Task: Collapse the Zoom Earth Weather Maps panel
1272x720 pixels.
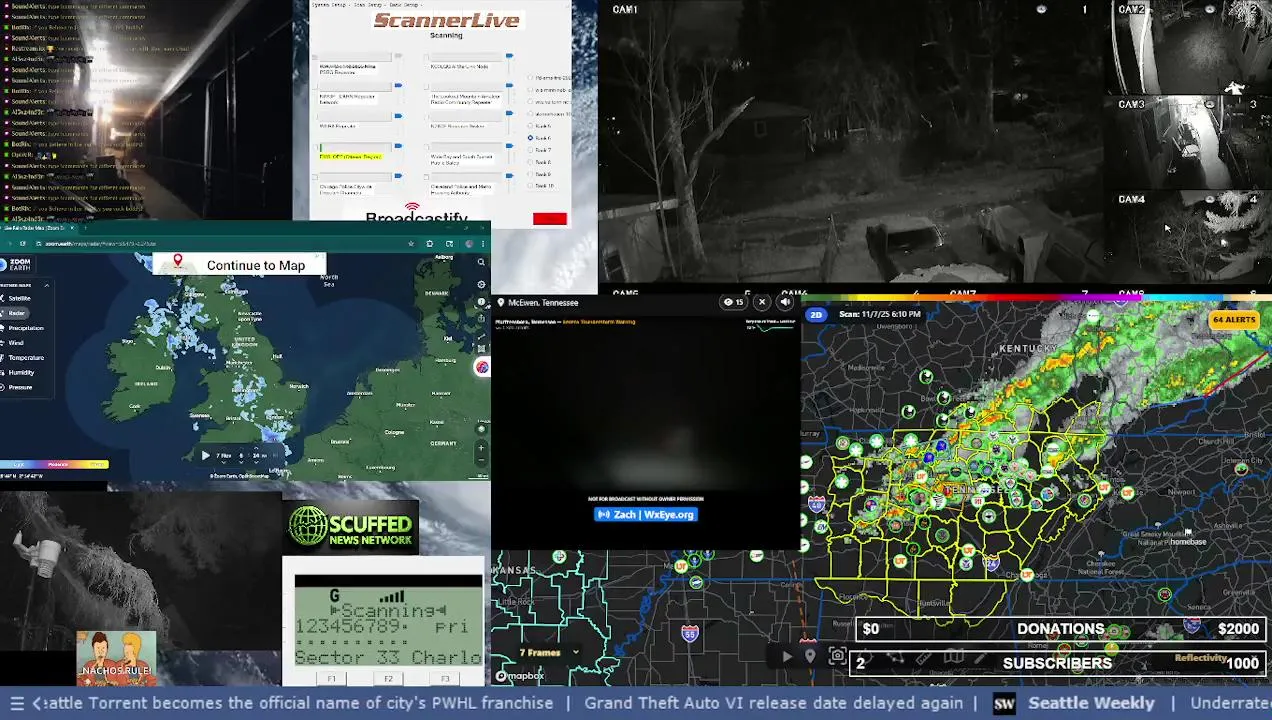Action: tap(47, 286)
